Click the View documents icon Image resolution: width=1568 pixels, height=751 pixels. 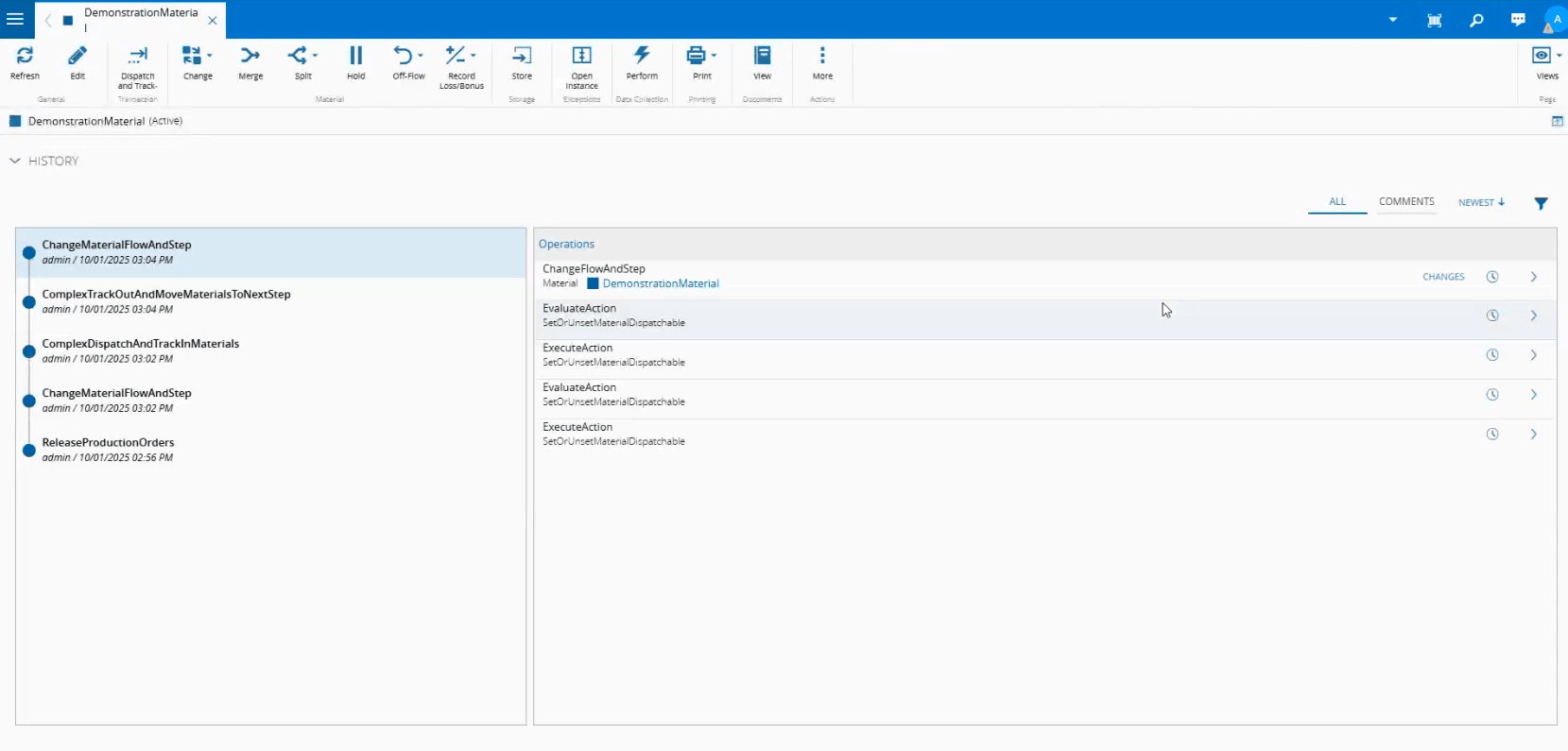click(x=762, y=56)
